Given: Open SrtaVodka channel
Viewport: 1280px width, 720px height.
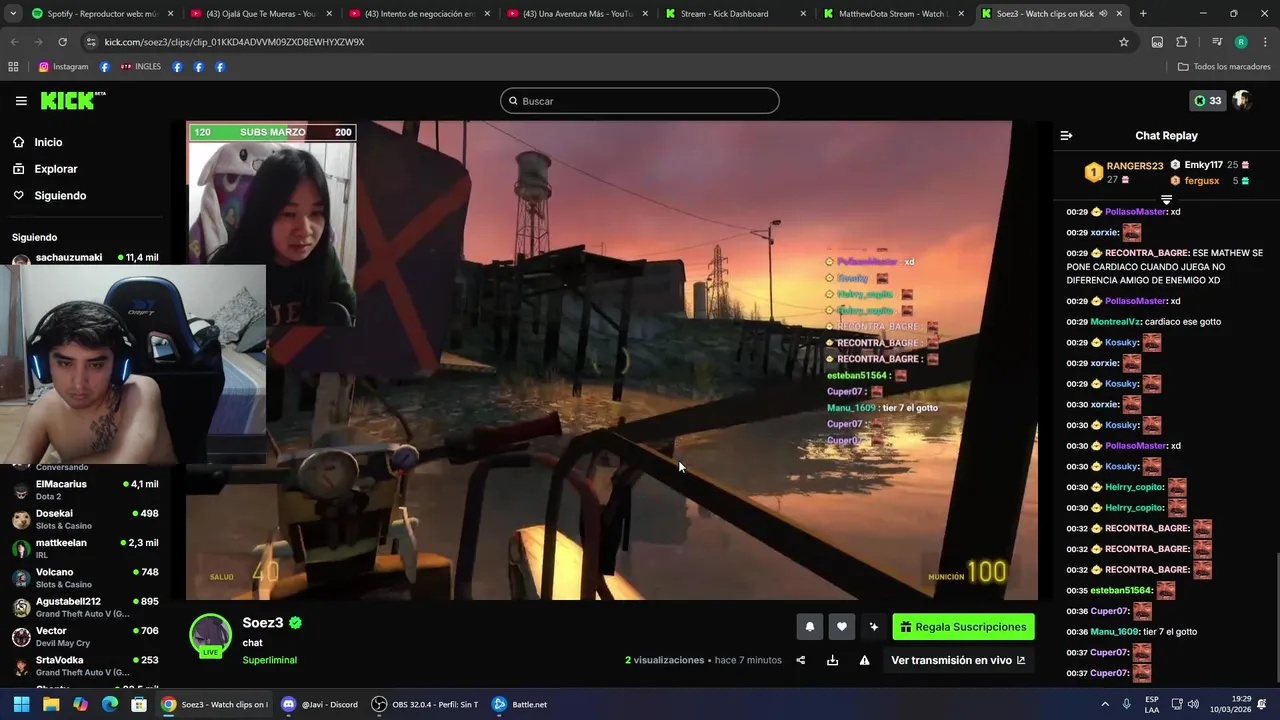Looking at the screenshot, I should [x=85, y=666].
